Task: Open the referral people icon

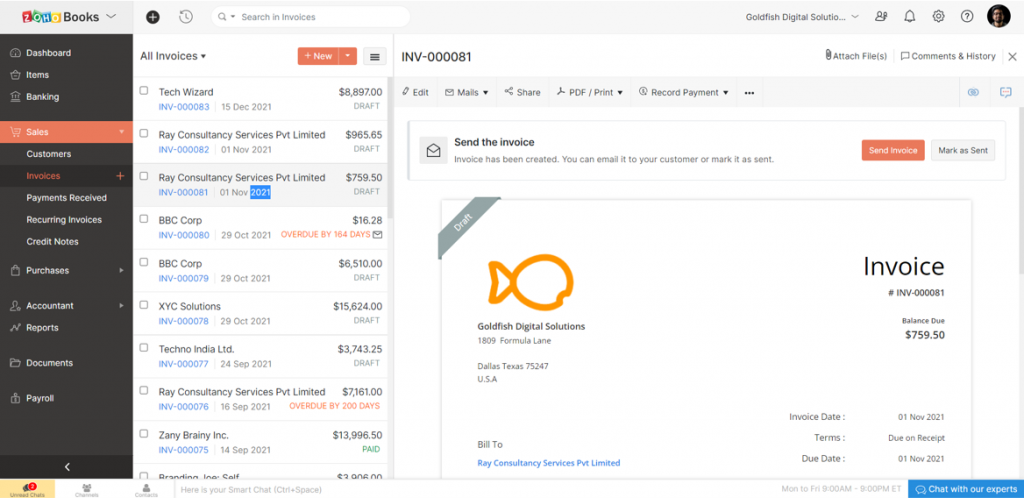Action: (x=882, y=17)
